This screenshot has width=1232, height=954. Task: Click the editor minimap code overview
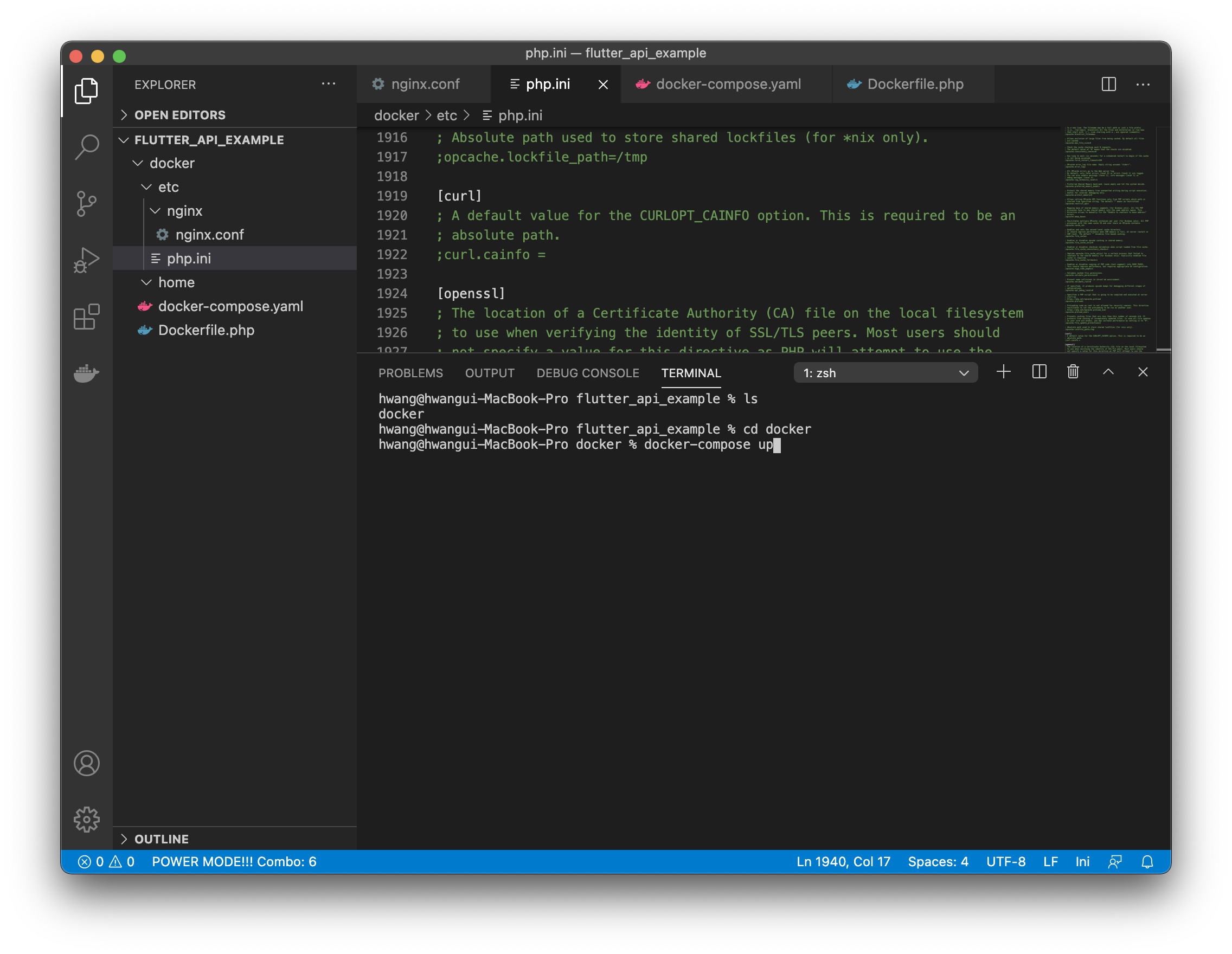click(1107, 237)
